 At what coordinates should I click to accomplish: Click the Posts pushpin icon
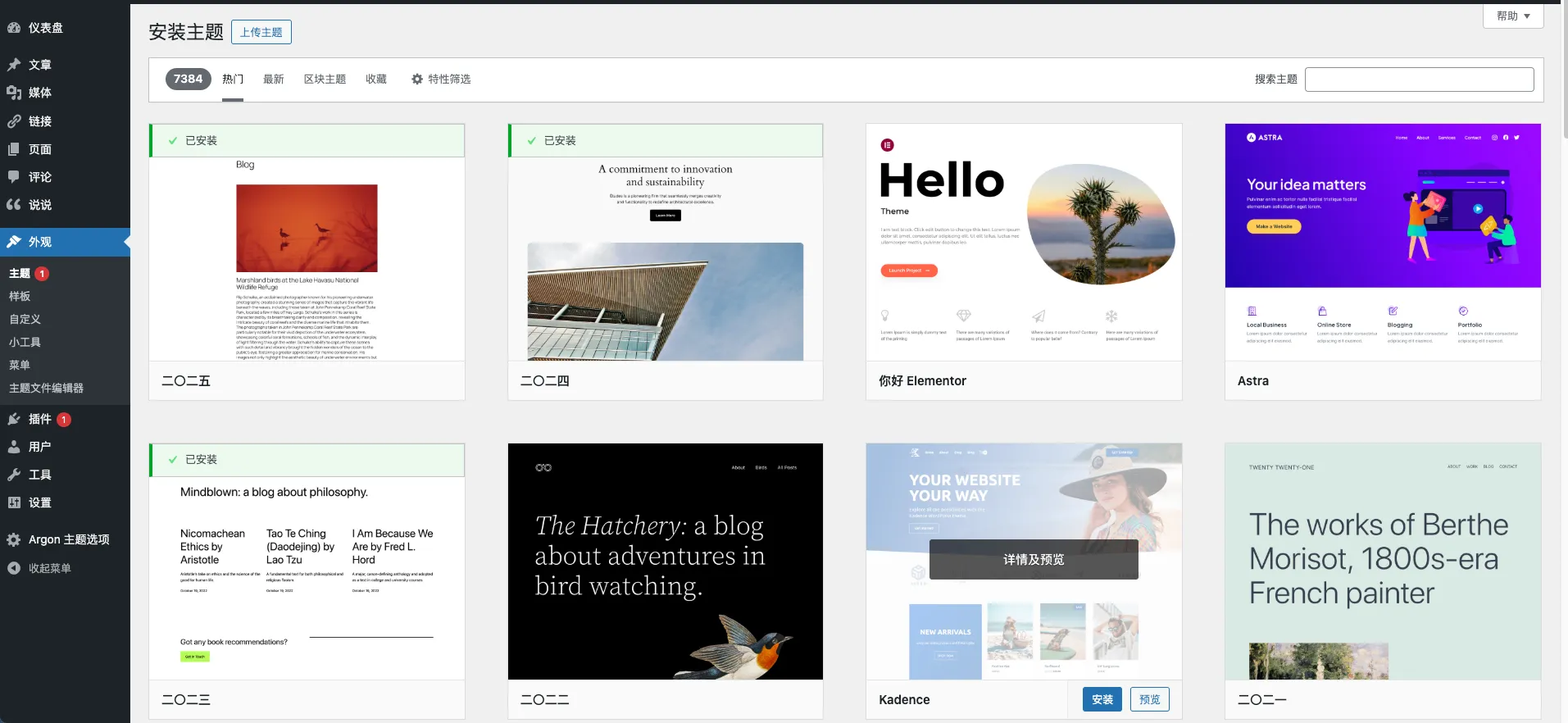point(14,65)
